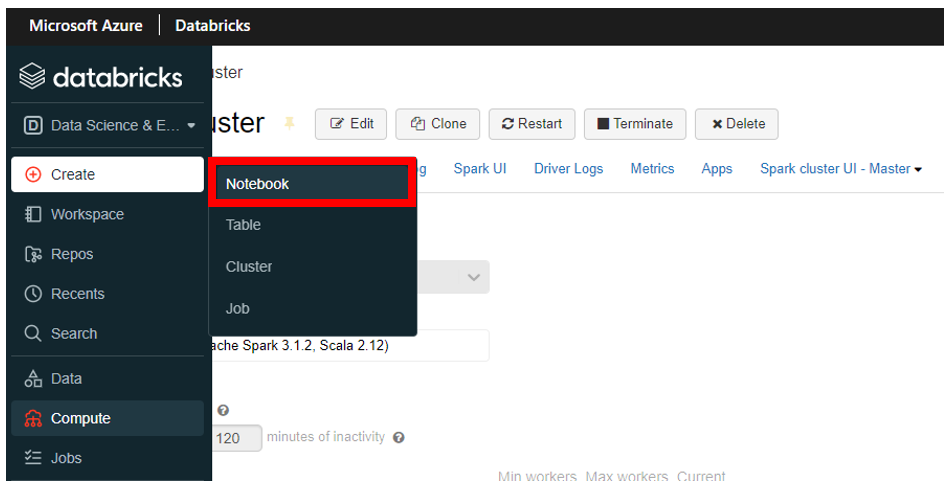The width and height of the screenshot is (950, 486).
Task: Open Recents in the sidebar
Action: pyautogui.click(x=107, y=294)
